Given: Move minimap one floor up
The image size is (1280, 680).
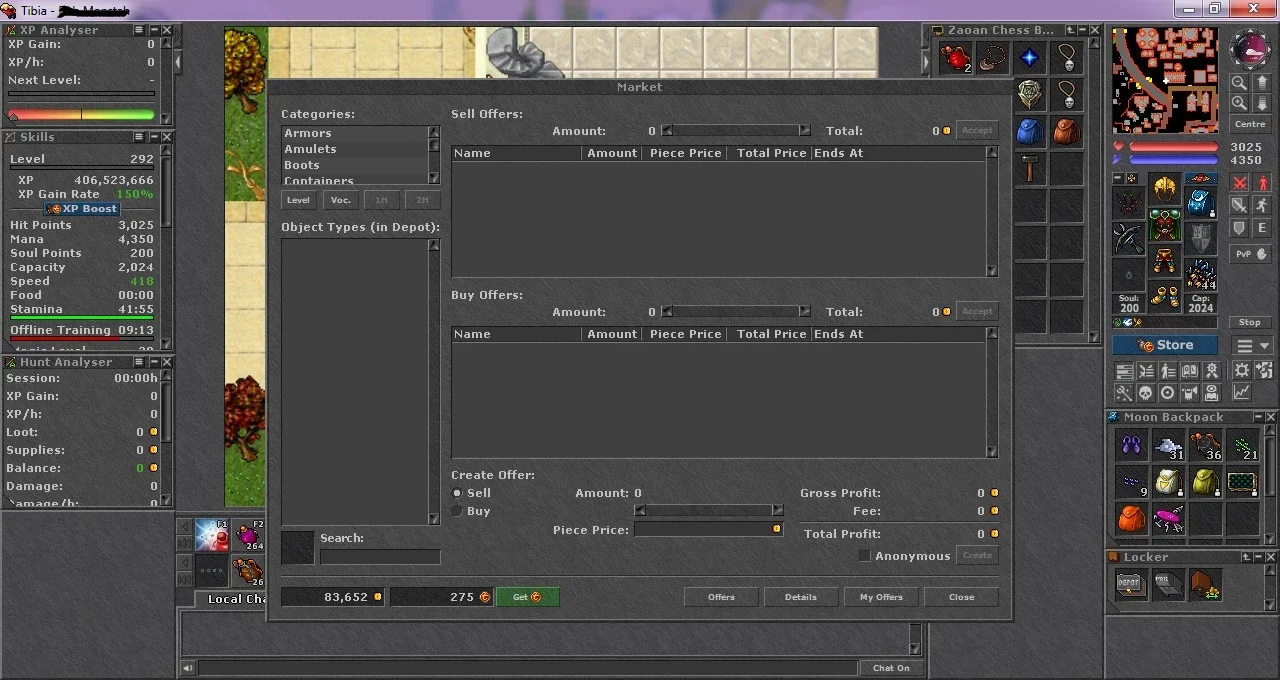Looking at the screenshot, I should point(1262,83).
